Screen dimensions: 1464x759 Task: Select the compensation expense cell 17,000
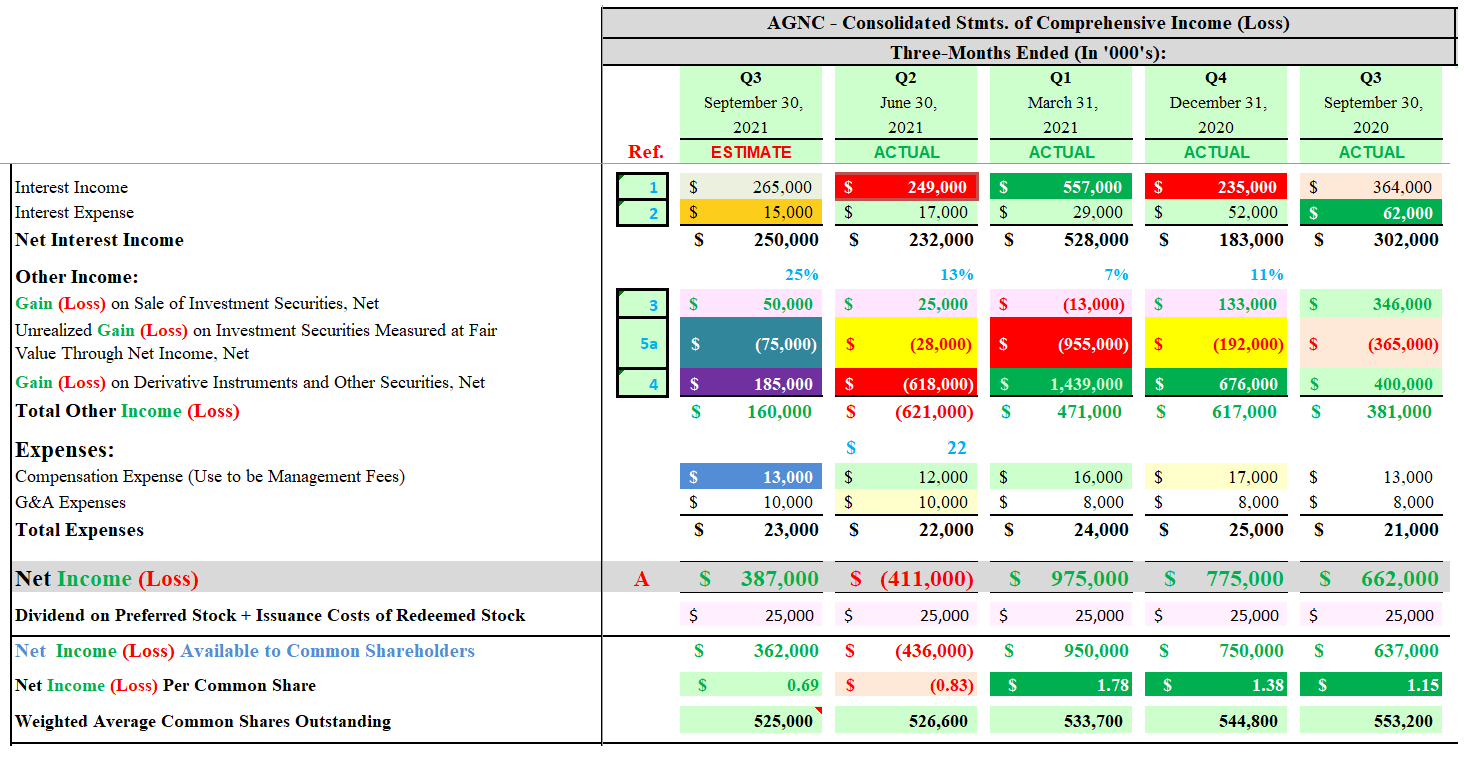point(1216,477)
